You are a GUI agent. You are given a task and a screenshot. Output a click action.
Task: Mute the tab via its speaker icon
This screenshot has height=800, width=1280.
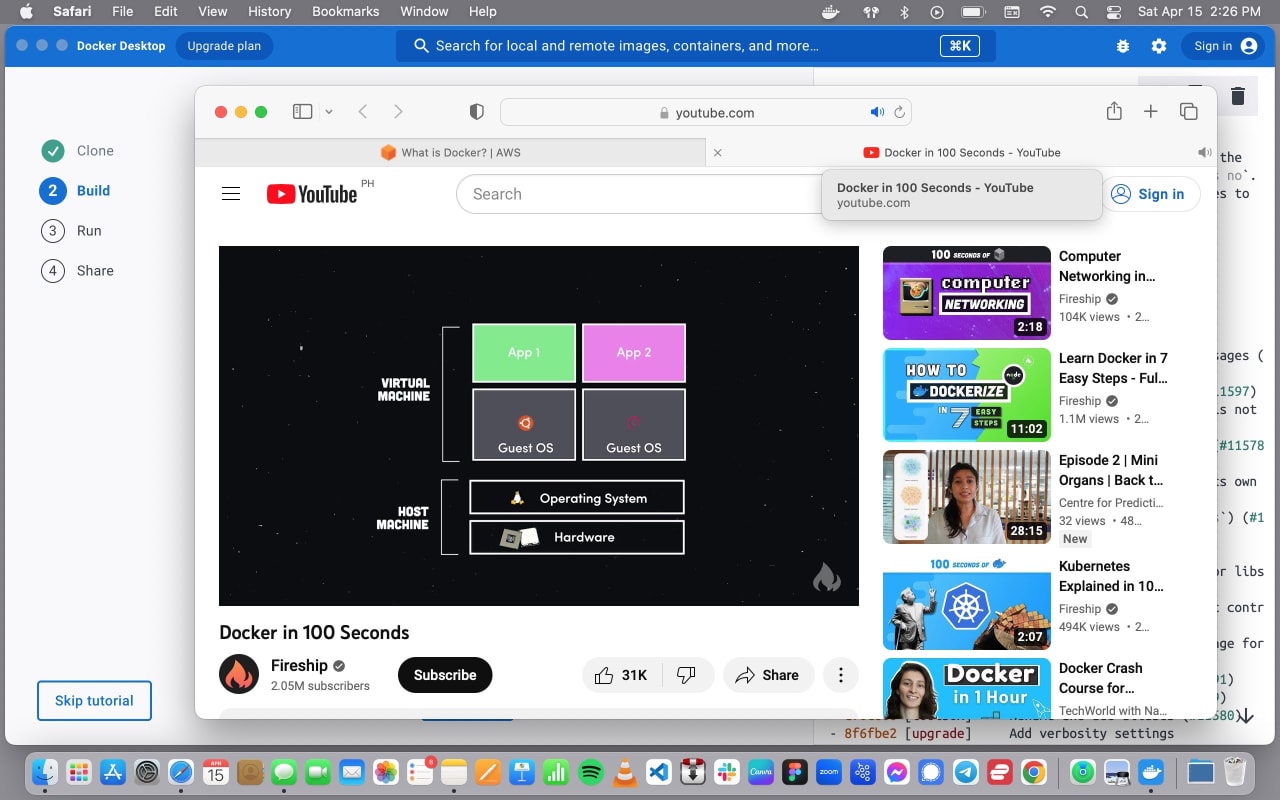(1204, 152)
